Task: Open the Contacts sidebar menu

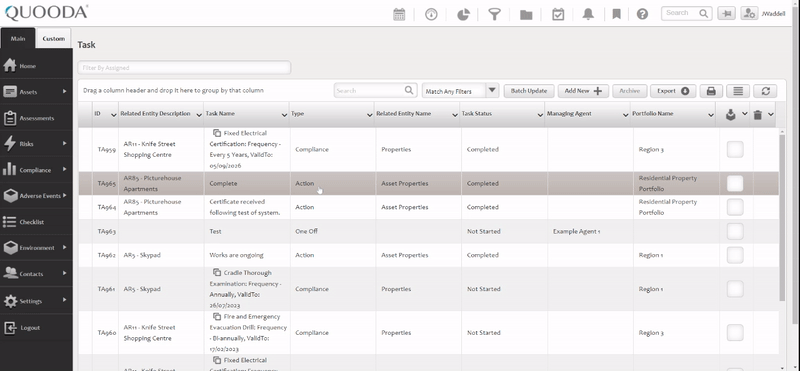Action: tap(36, 274)
